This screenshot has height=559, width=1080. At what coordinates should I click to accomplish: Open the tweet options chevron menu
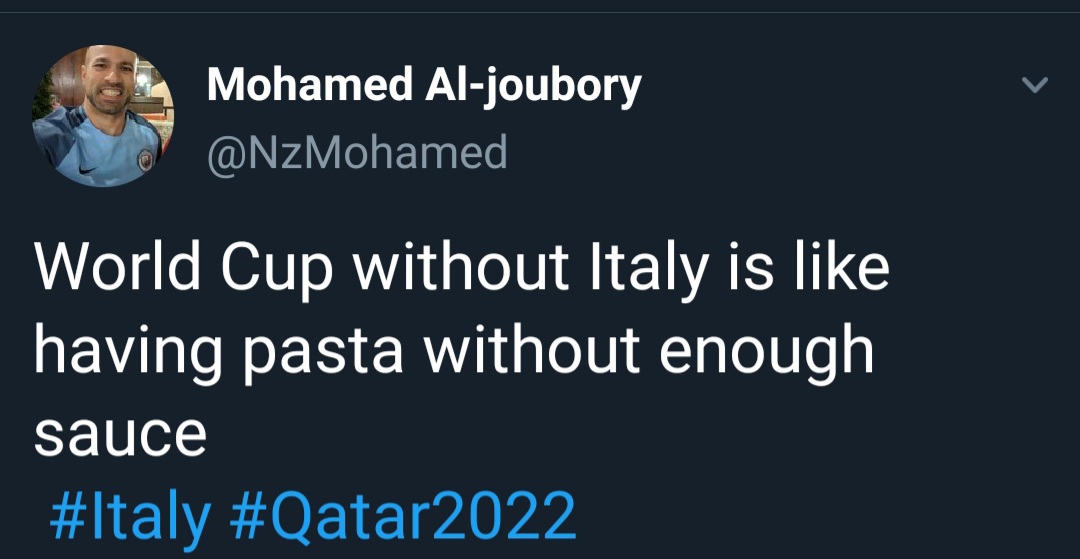pyautogui.click(x=1035, y=86)
